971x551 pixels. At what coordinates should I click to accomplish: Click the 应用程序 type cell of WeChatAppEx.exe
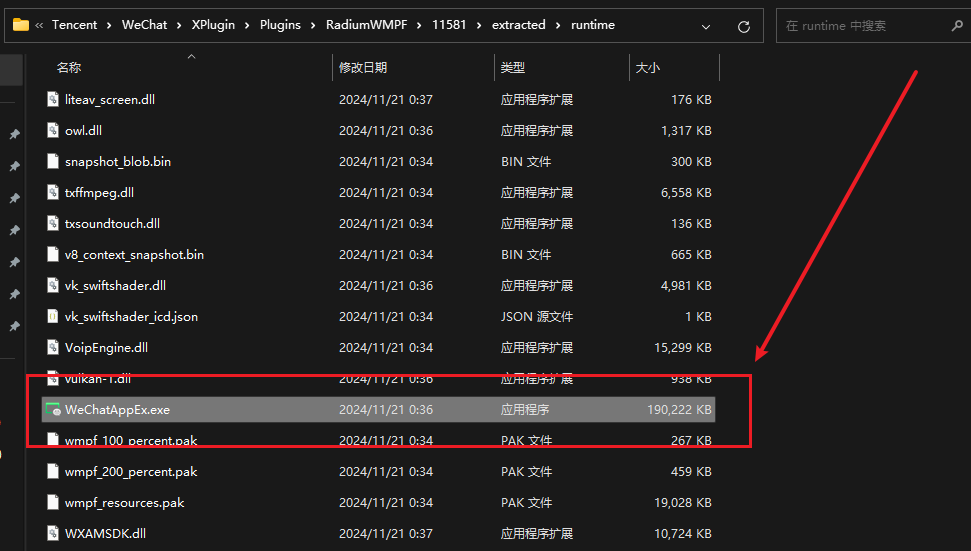pyautogui.click(x=525, y=409)
